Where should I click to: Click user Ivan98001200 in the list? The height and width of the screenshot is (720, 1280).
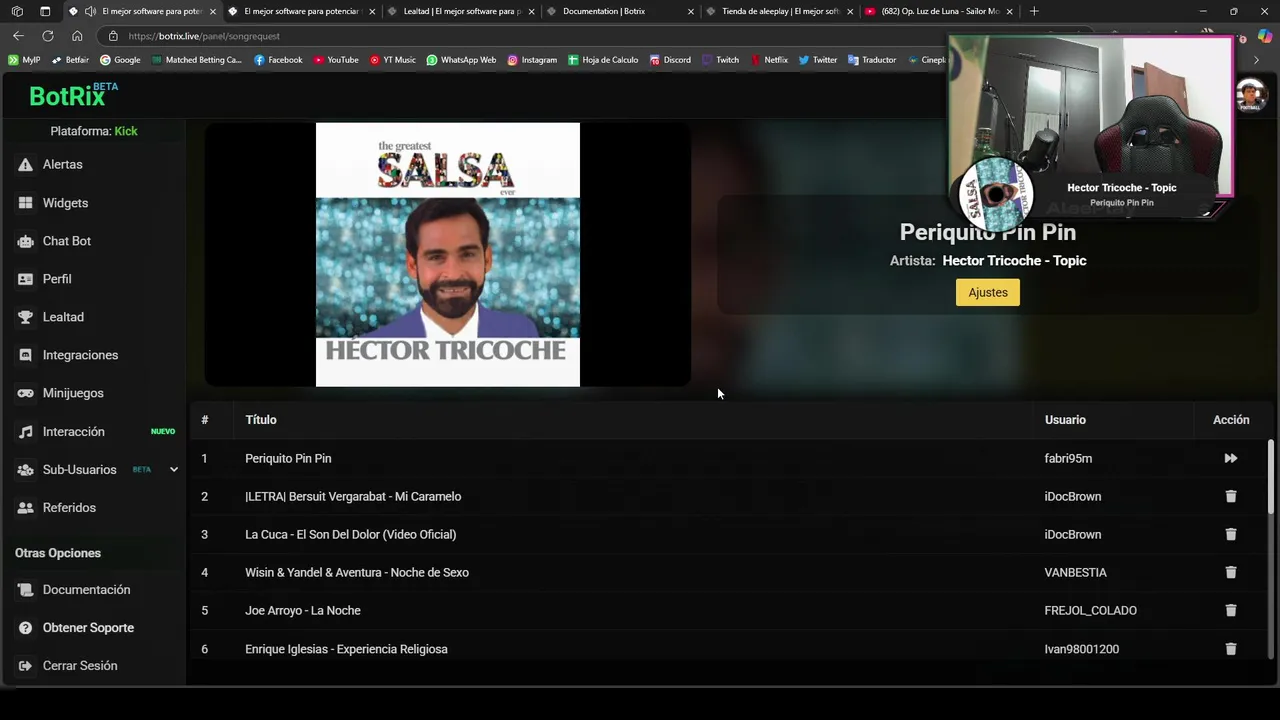click(1081, 649)
